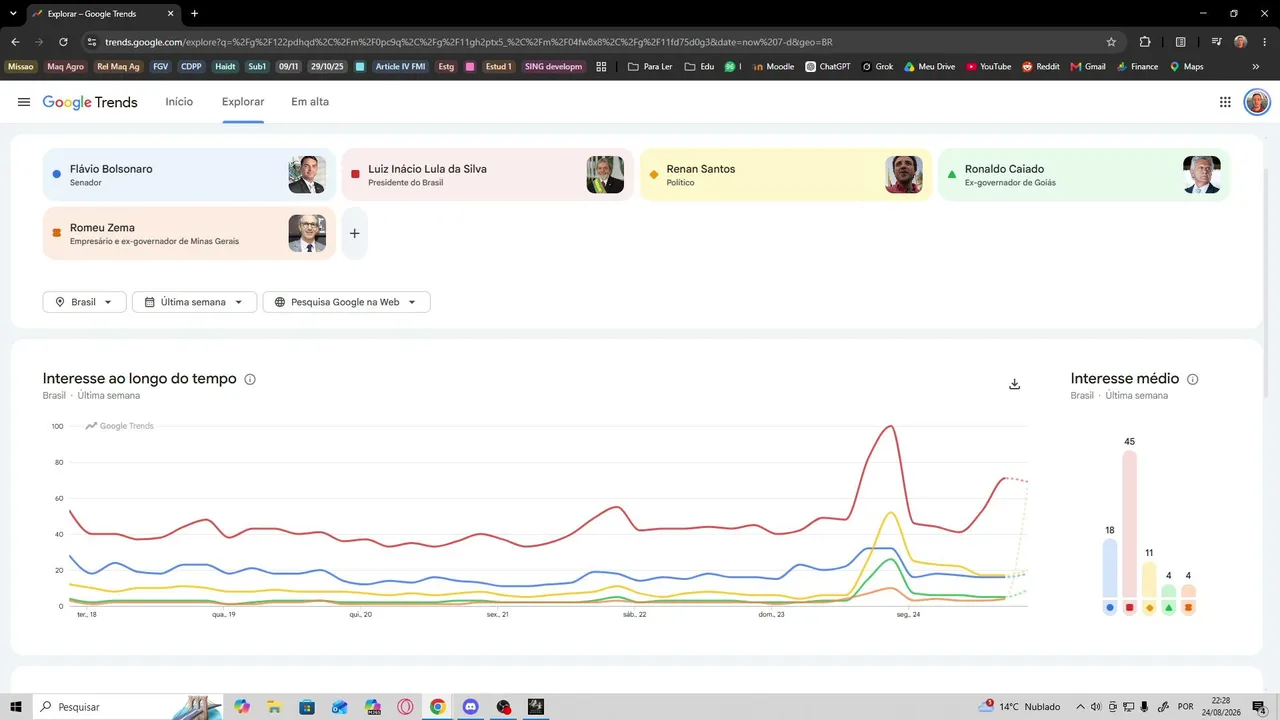The height and width of the screenshot is (720, 1280).
Task: Open the Moodle bookmark
Action: [x=773, y=67]
